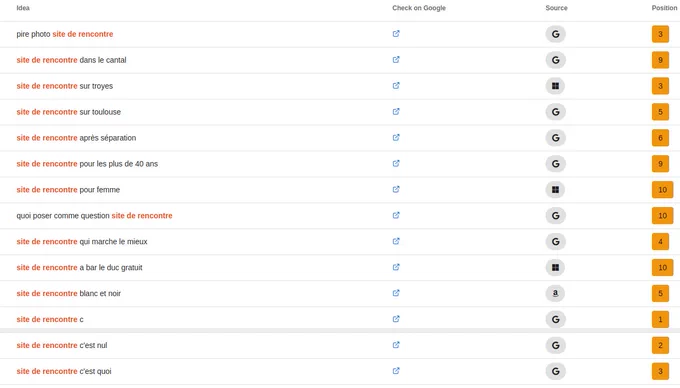
Task: Select idea 'site de rencontre blanc et noir'
Action: click(69, 293)
